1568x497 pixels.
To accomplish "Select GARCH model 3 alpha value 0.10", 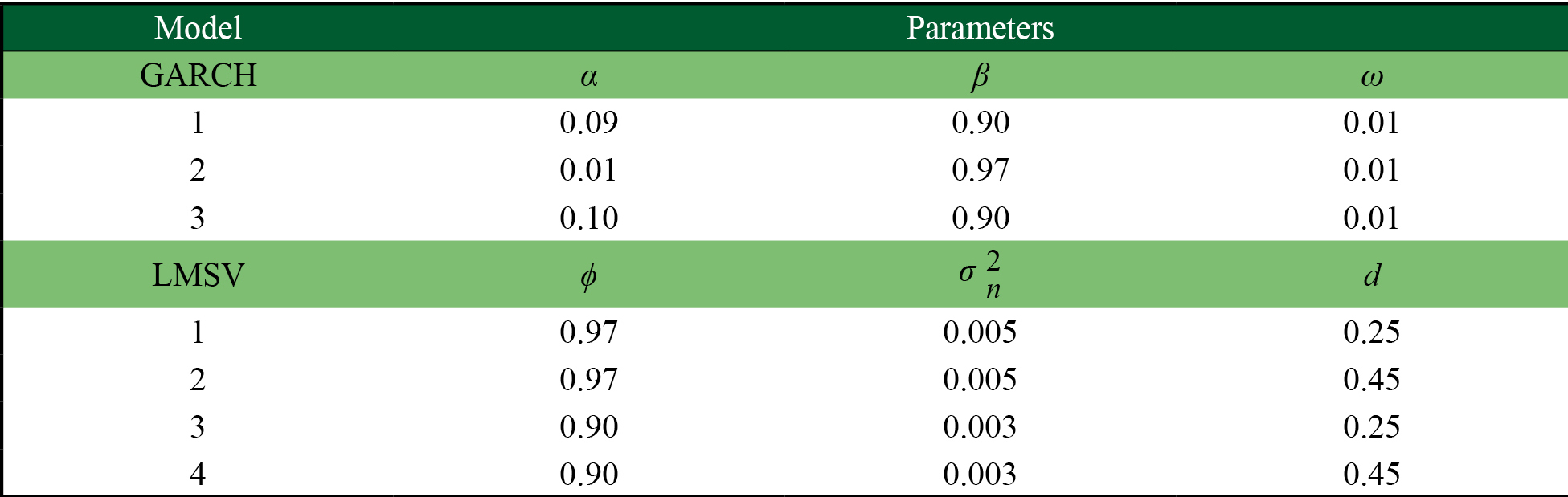I will 588,218.
